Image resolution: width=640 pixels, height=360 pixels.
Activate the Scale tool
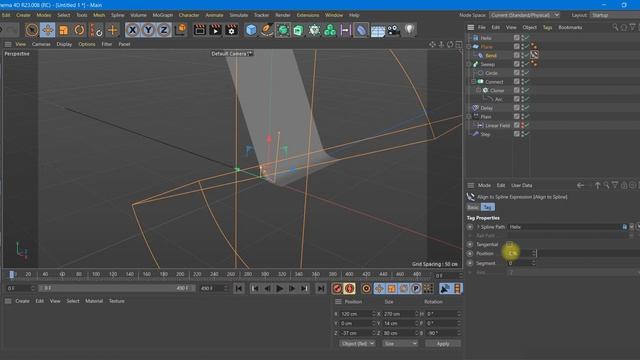click(63, 30)
